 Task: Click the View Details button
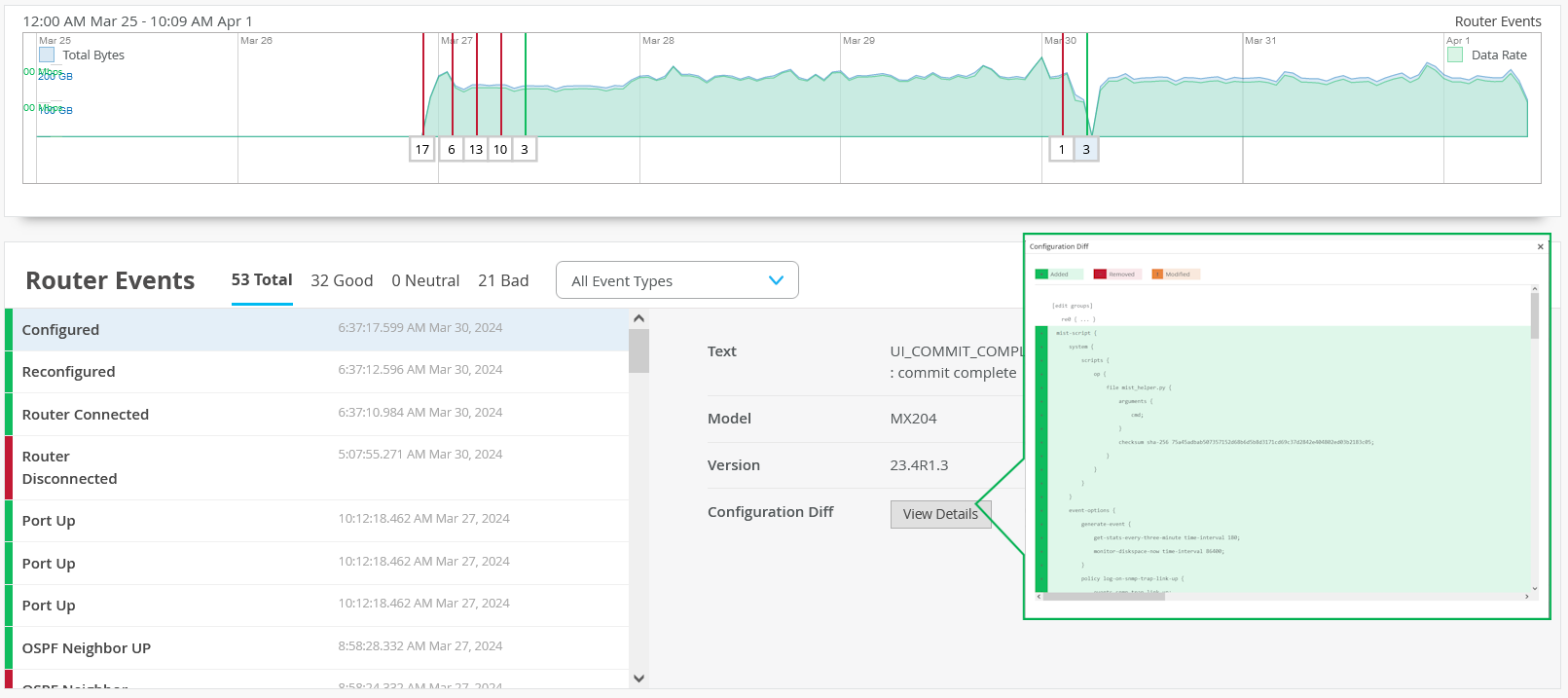click(940, 514)
